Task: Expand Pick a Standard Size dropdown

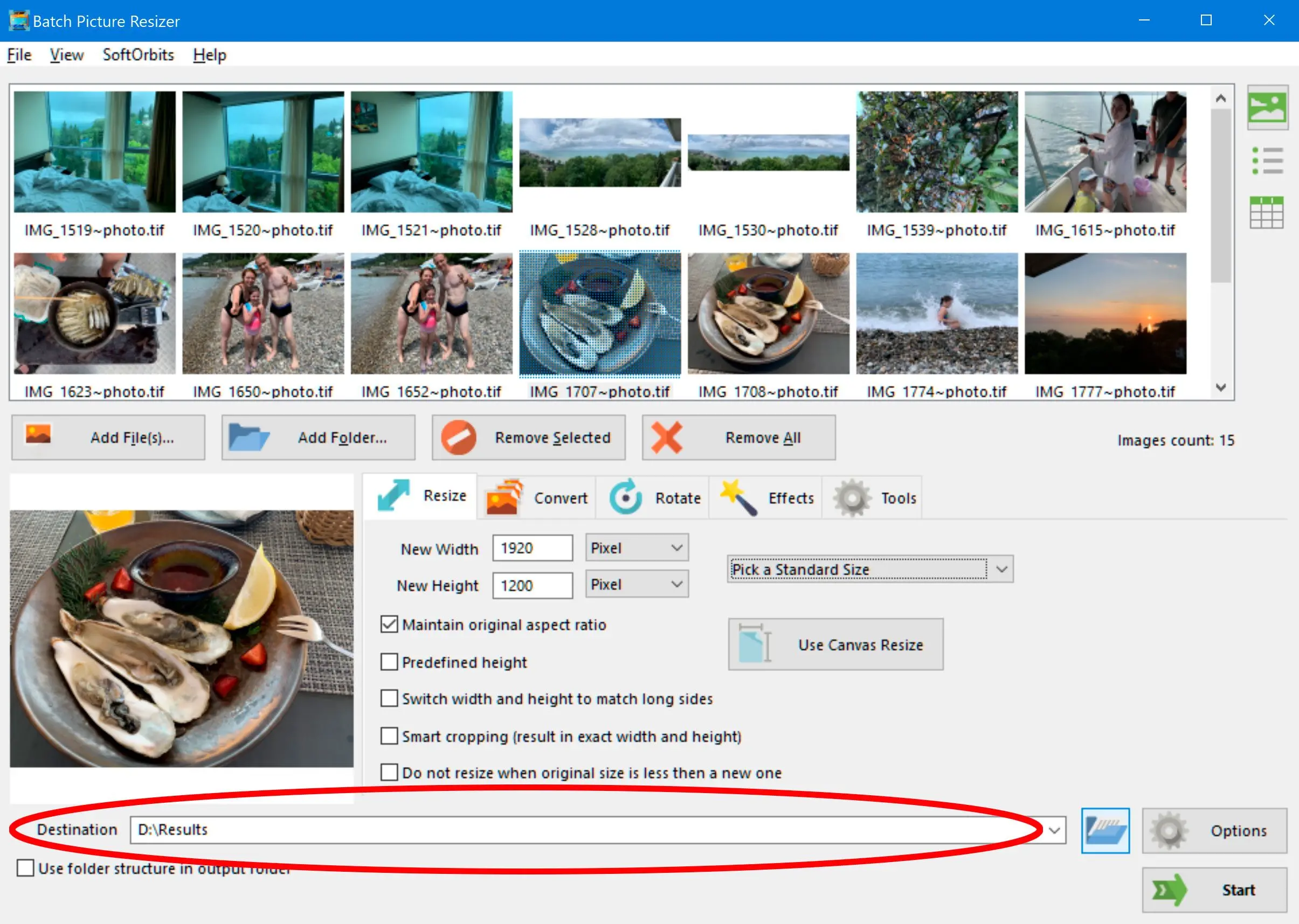Action: [1001, 569]
